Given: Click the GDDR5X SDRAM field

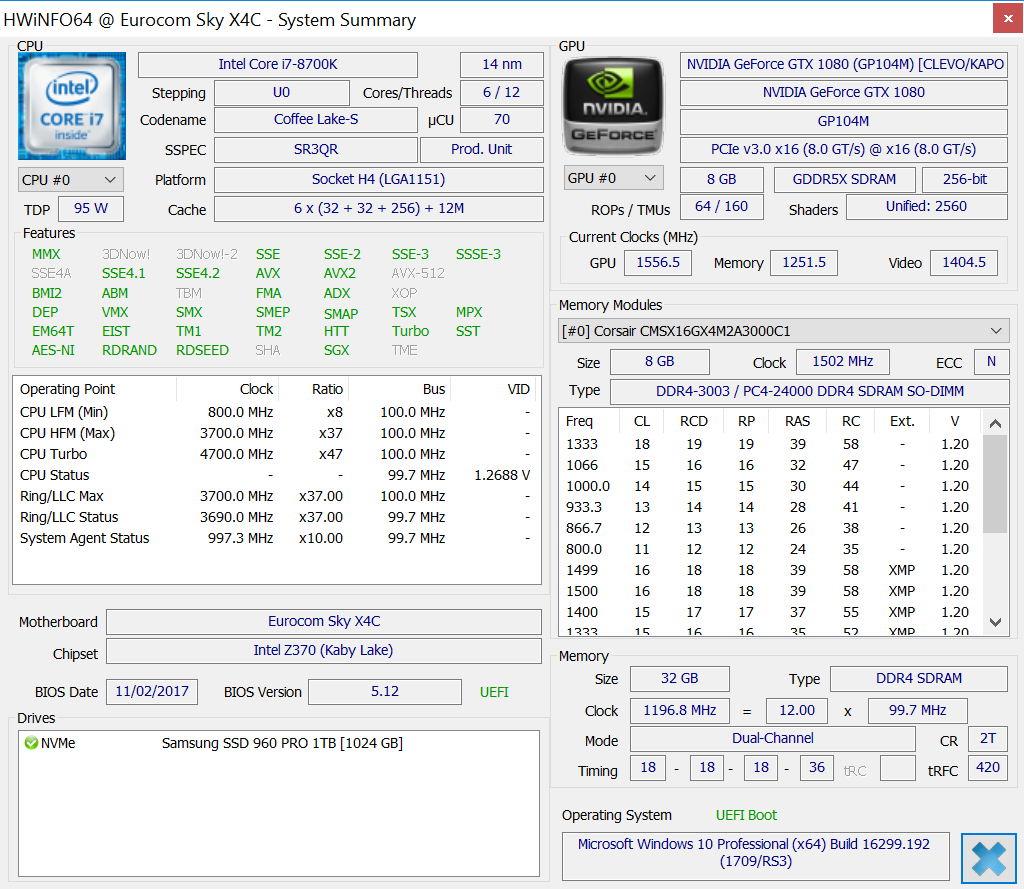Looking at the screenshot, I should pyautogui.click(x=844, y=180).
